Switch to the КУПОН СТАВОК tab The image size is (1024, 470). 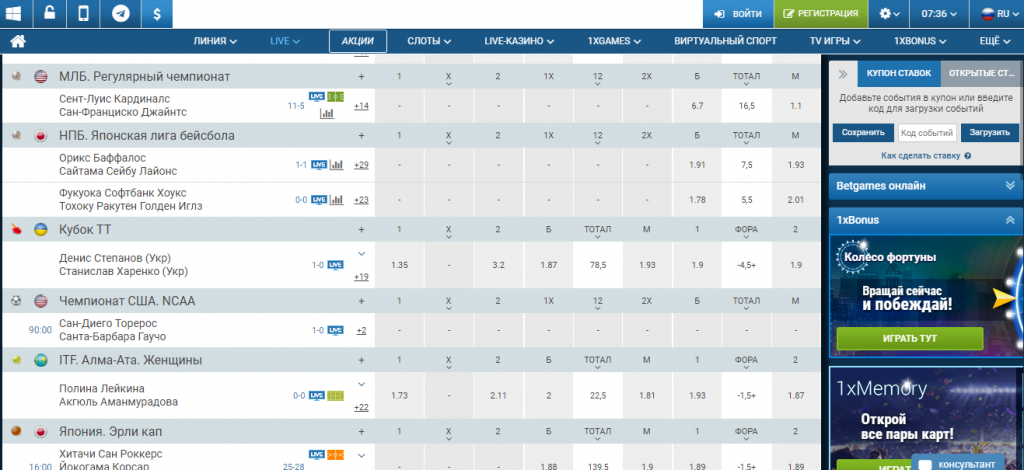pyautogui.click(x=899, y=74)
